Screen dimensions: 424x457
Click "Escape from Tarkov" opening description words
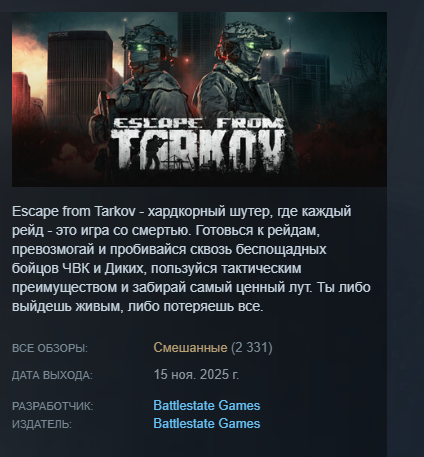pyautogui.click(x=74, y=211)
